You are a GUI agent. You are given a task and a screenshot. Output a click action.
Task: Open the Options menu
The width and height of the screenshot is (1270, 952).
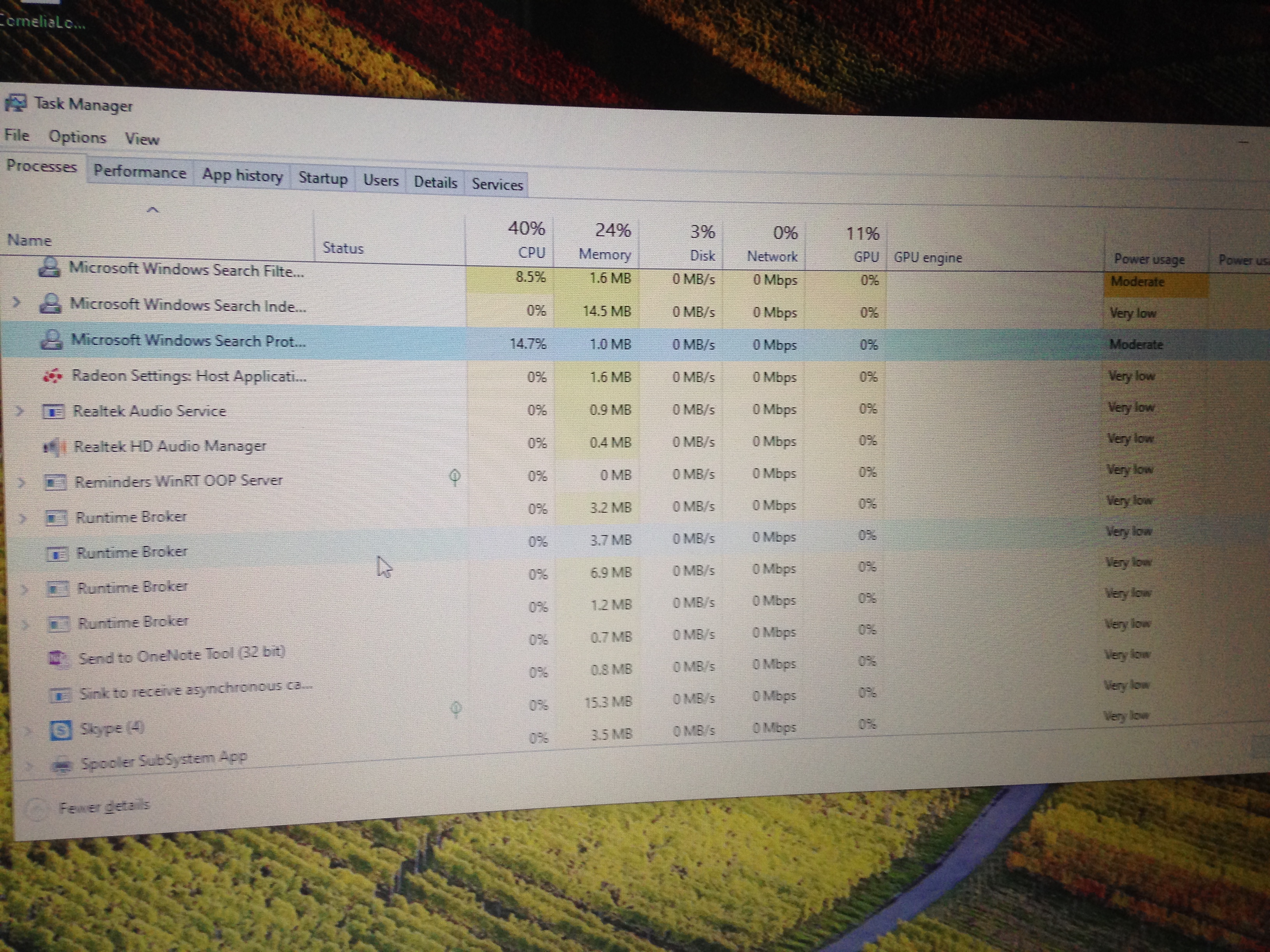[x=77, y=136]
